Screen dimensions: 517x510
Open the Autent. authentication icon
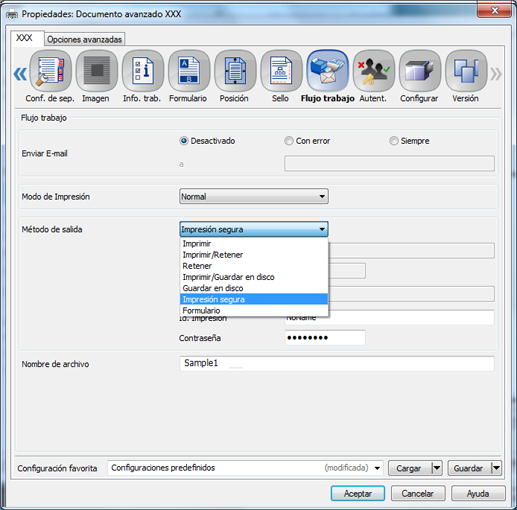click(x=374, y=71)
